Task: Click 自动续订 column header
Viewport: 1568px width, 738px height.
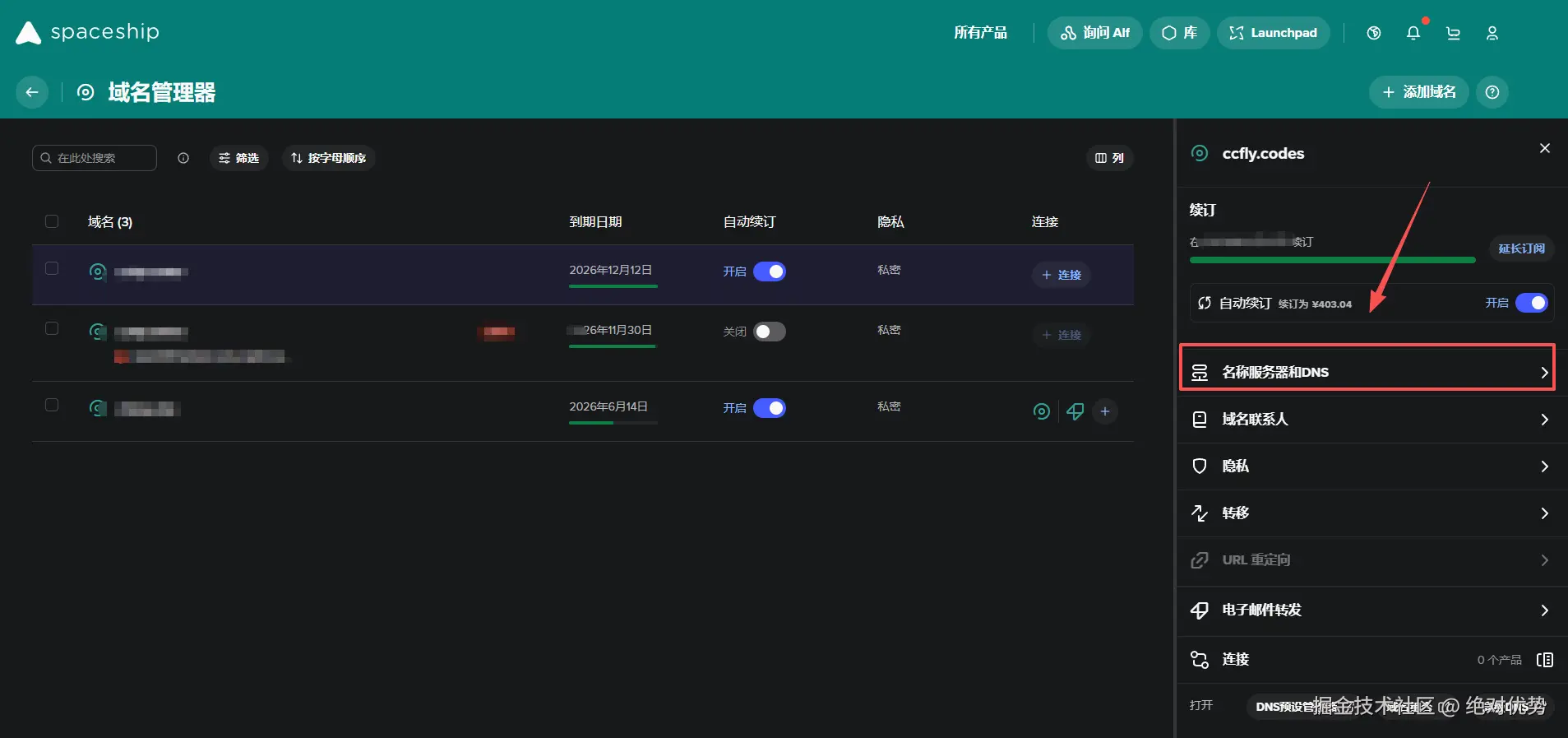Action: pyautogui.click(x=749, y=222)
